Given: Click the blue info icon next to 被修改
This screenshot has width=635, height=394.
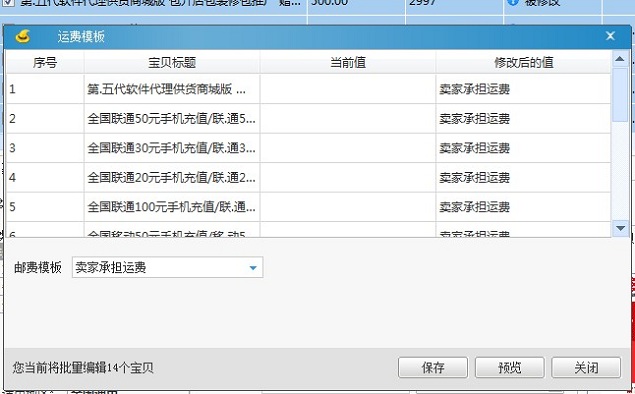Looking at the screenshot, I should tap(513, 2).
